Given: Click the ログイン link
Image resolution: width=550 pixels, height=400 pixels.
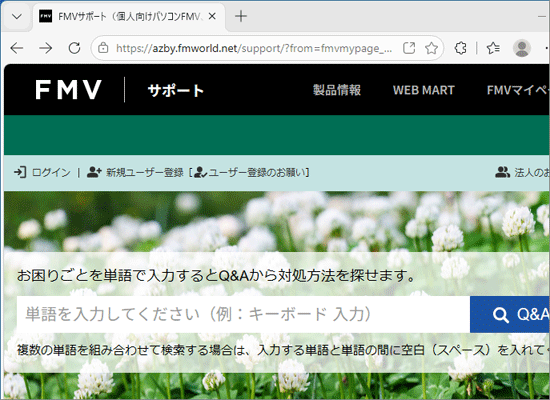Looking at the screenshot, I should 51,172.
